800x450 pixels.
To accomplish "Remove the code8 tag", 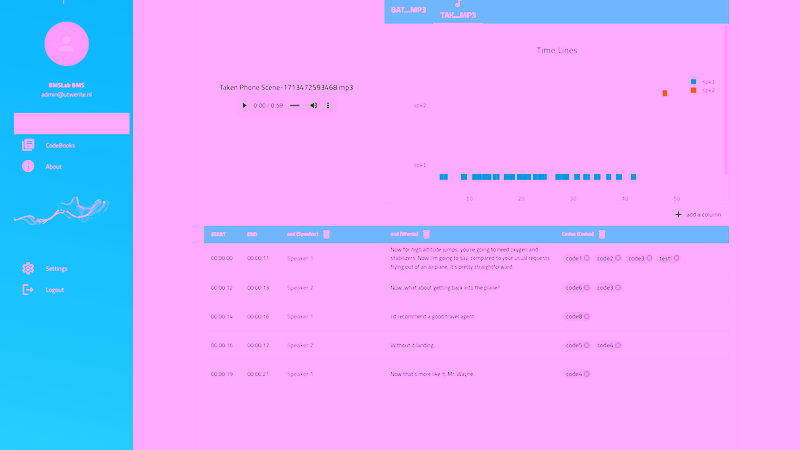I will pyautogui.click(x=587, y=316).
